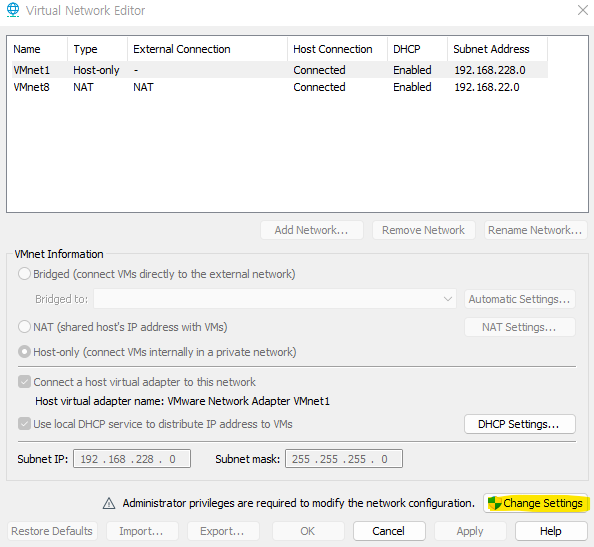594x547 pixels.
Task: Open DHCP Settings dialog
Action: (x=520, y=424)
